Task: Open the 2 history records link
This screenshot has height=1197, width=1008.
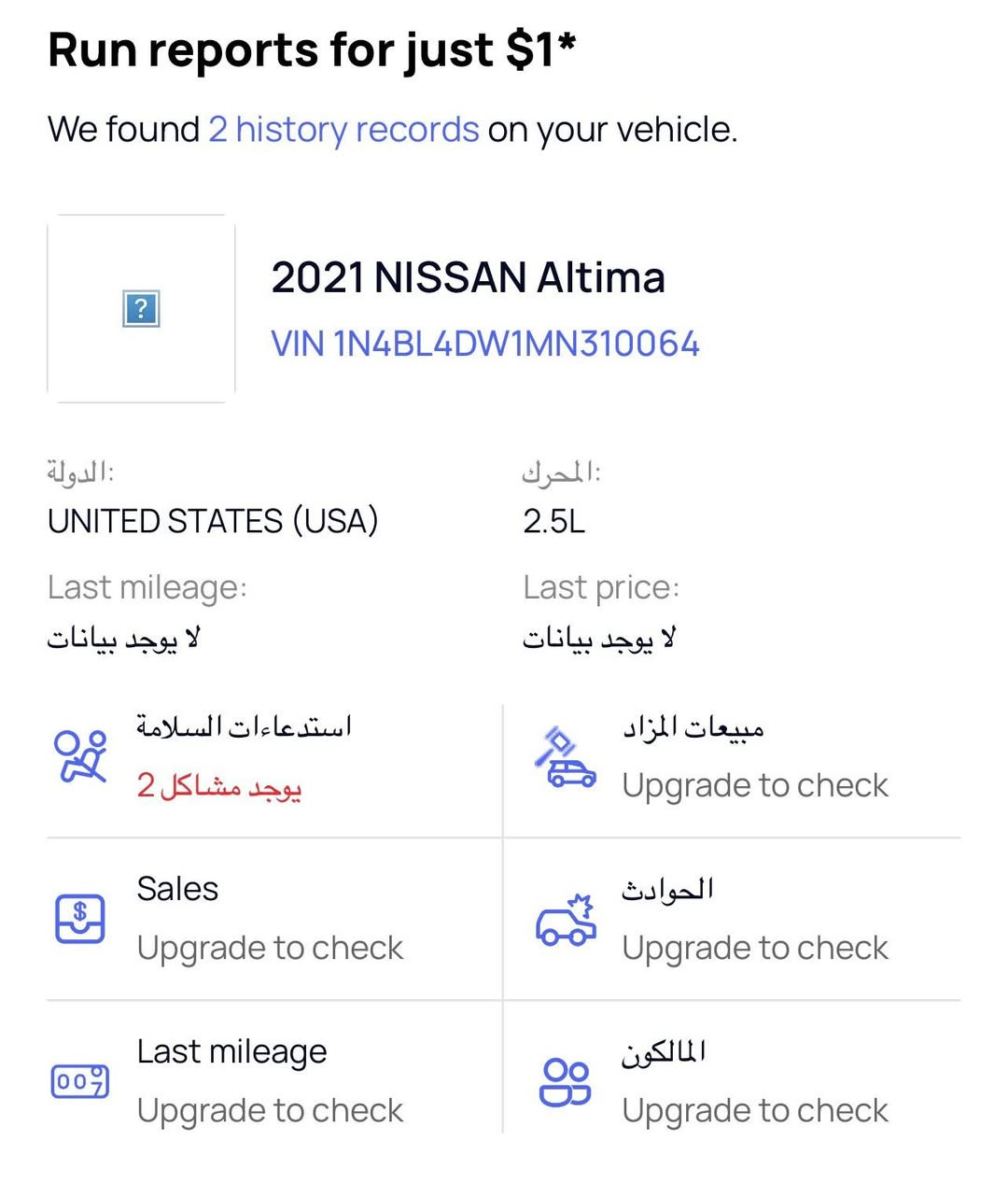Action: coord(343,130)
